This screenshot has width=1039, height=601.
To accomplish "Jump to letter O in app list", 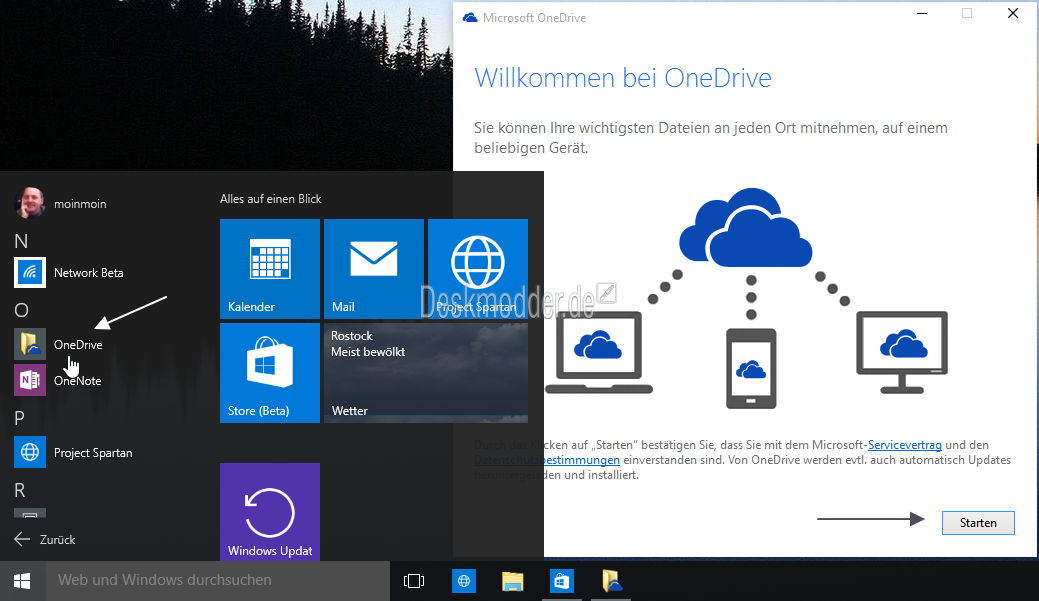I will (21, 310).
